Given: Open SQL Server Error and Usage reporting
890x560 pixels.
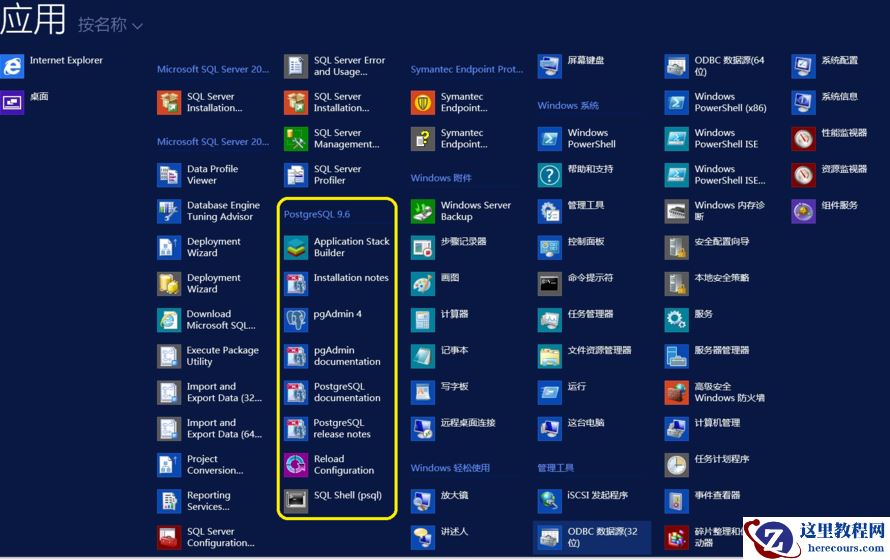Looking at the screenshot, I should point(335,66).
